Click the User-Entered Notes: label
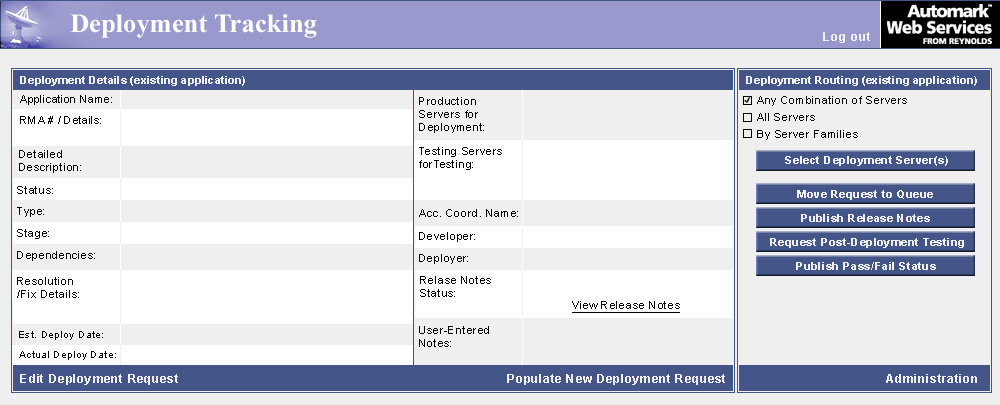 (454, 337)
